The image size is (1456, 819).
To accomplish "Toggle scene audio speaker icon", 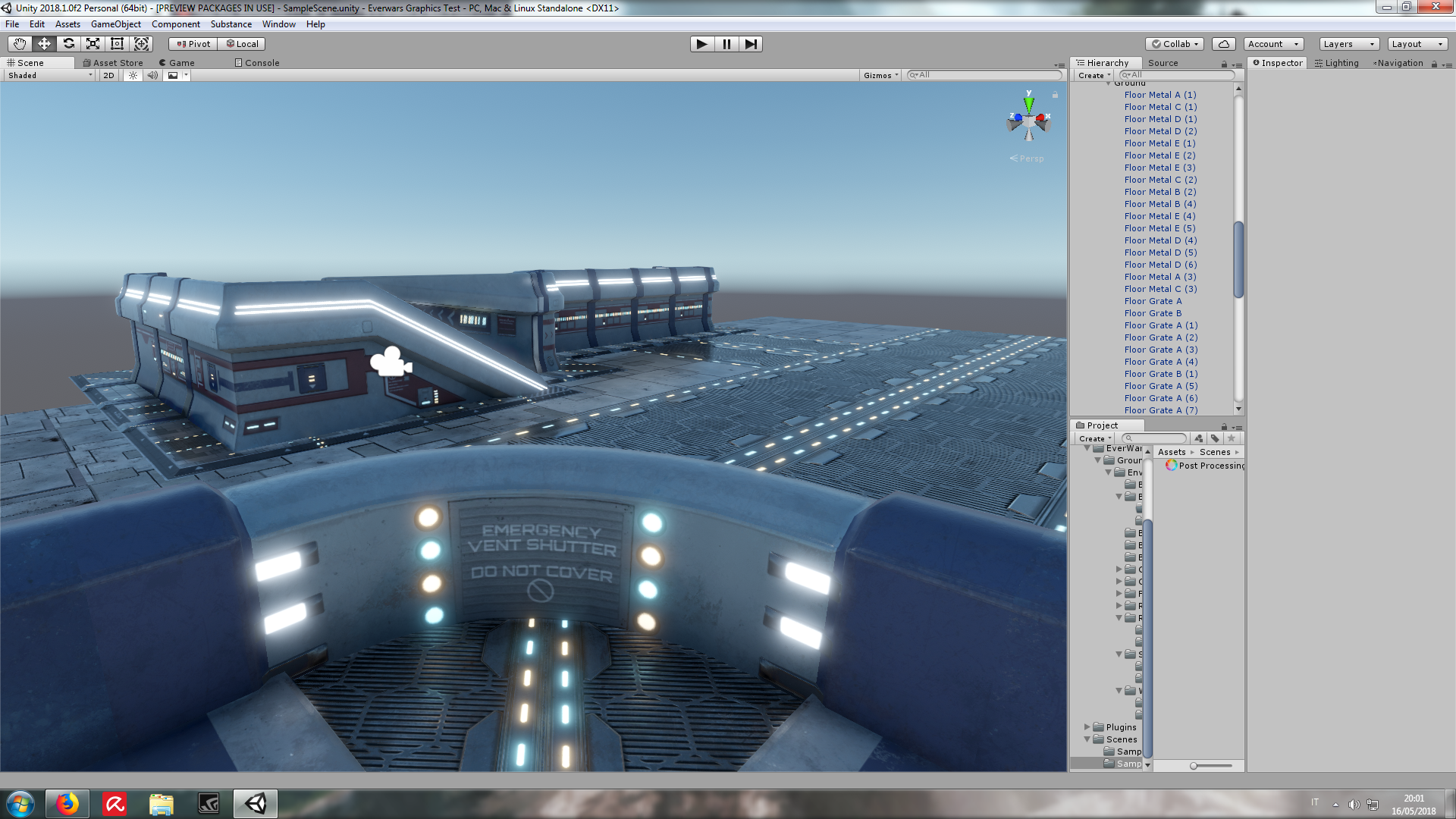I will [152, 75].
